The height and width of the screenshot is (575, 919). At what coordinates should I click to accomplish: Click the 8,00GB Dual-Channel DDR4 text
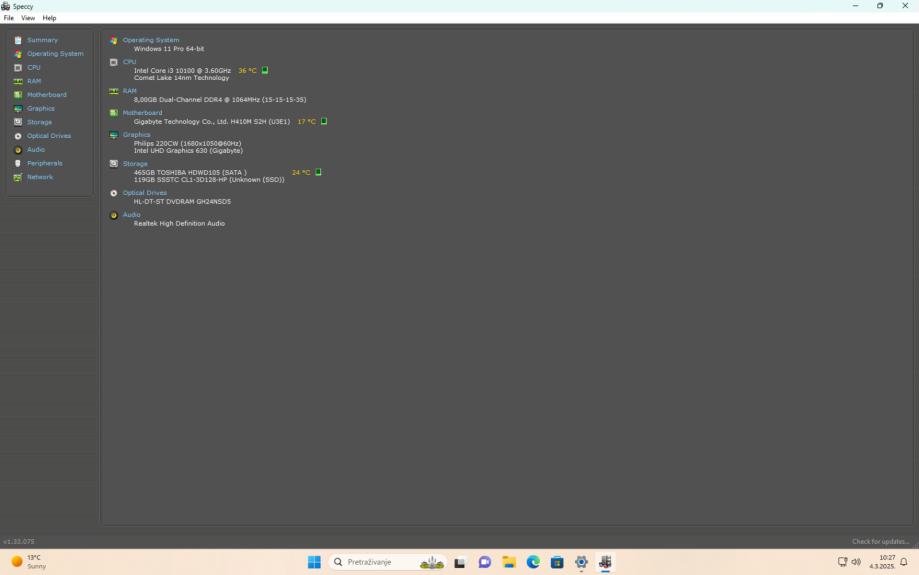coord(220,100)
